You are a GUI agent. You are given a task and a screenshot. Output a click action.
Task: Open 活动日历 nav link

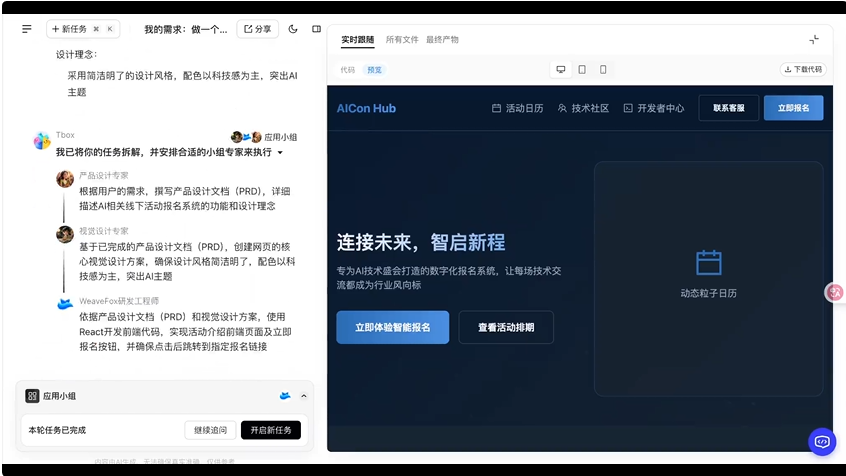tap(517, 108)
